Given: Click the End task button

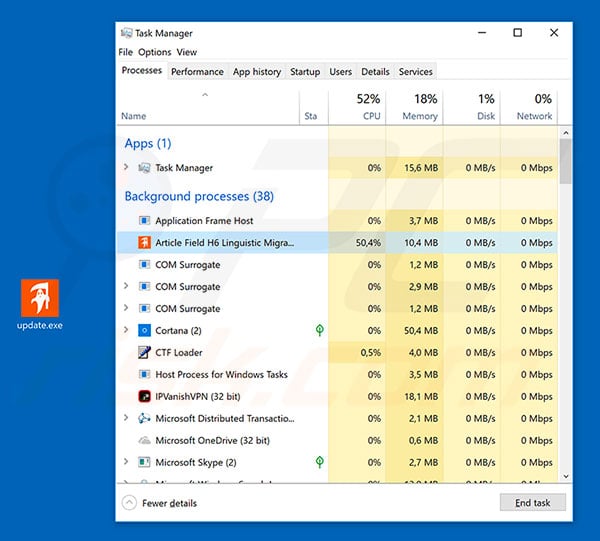Looking at the screenshot, I should (x=533, y=502).
